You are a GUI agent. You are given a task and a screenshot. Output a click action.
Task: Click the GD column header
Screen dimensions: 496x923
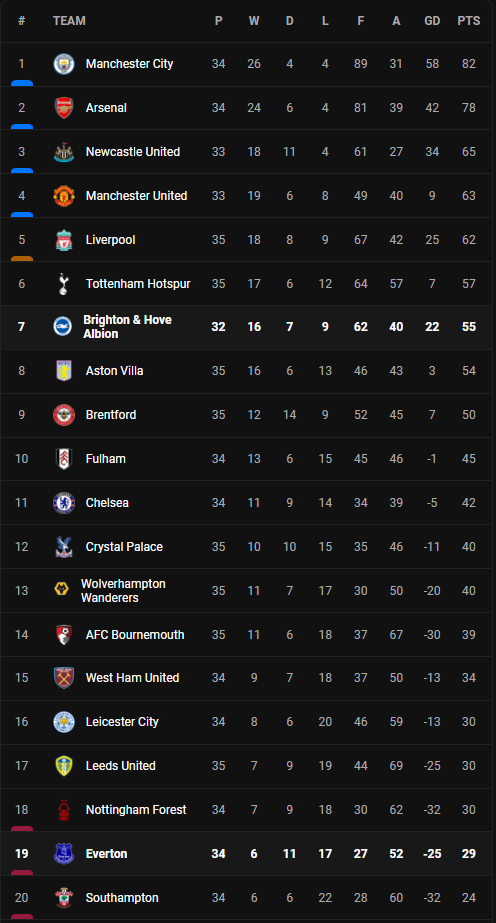[432, 21]
